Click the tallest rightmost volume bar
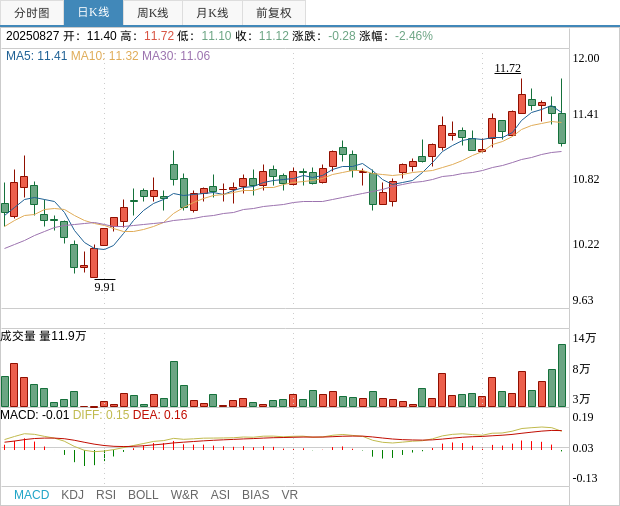Image resolution: width=620 pixels, height=506 pixels. [x=562, y=375]
